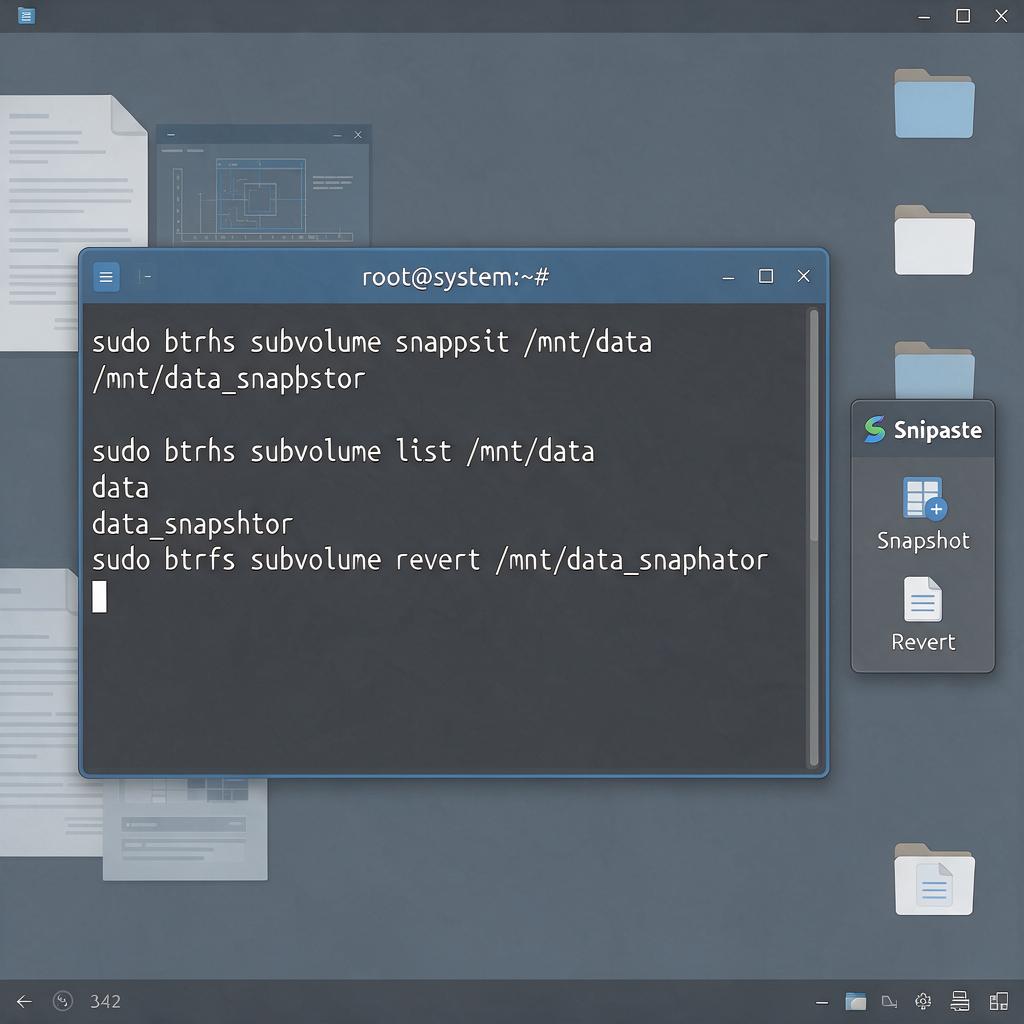Viewport: 1024px width, 1024px height.
Task: Close the small diagram window behind the terminal
Action: (x=358, y=135)
